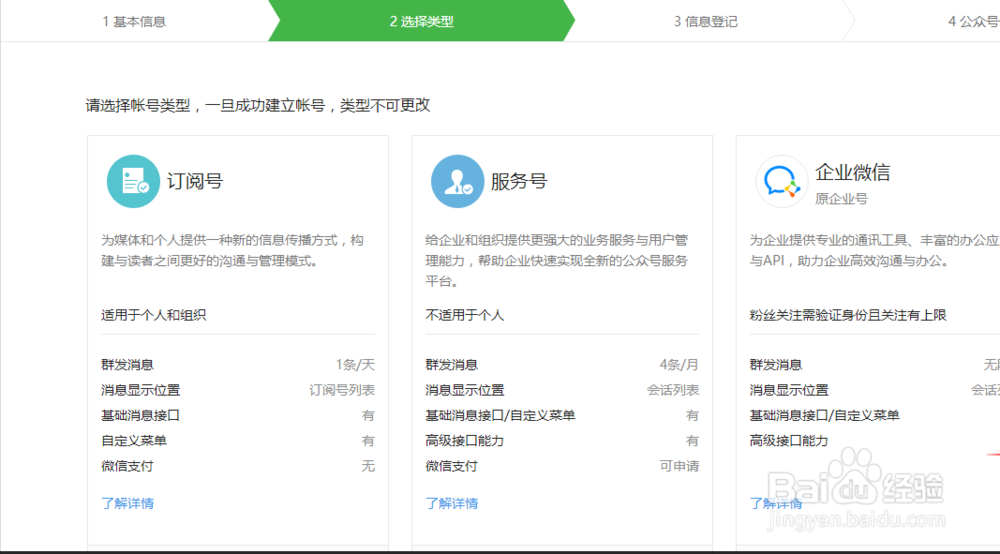This screenshot has height=554, width=1000.
Task: Click the 订阅号 description paragraph
Action: click(233, 251)
